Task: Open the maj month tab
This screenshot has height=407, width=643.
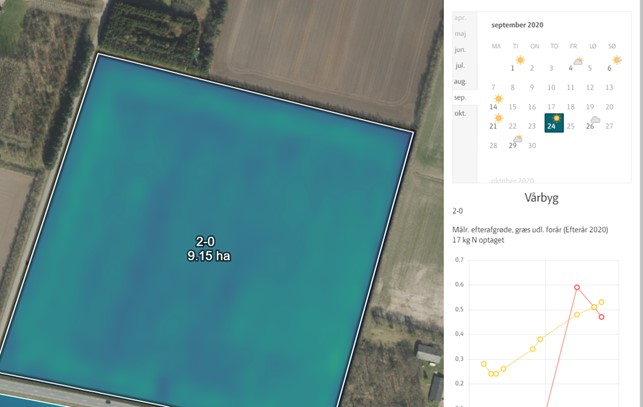Action: 460,33
